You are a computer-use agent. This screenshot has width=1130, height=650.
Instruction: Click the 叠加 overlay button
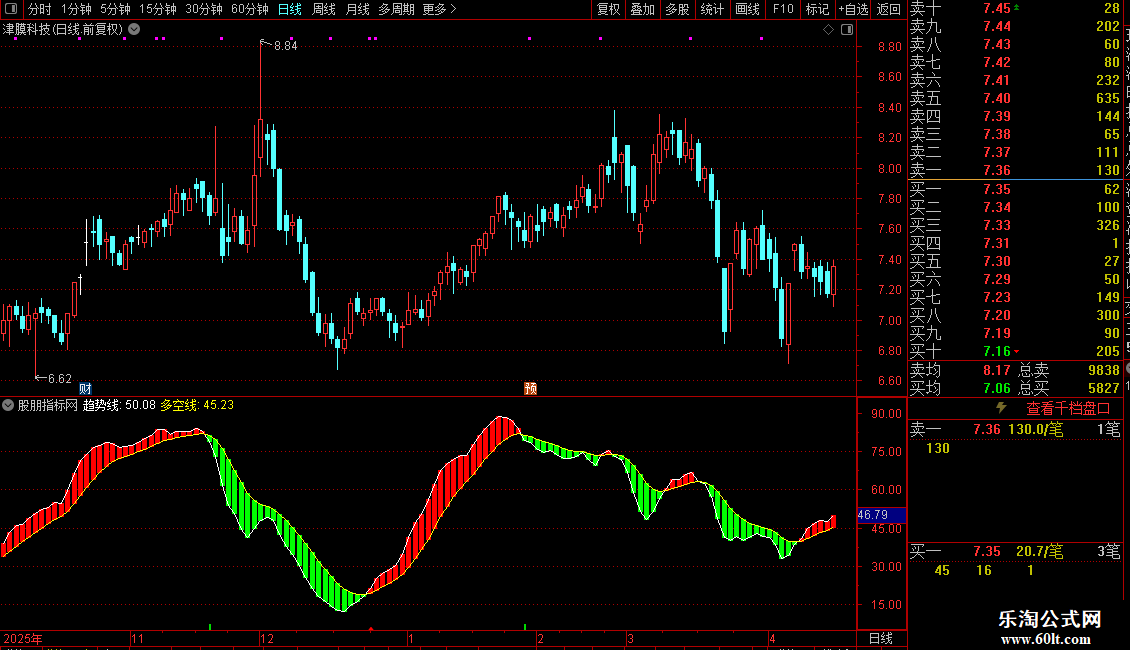(643, 9)
